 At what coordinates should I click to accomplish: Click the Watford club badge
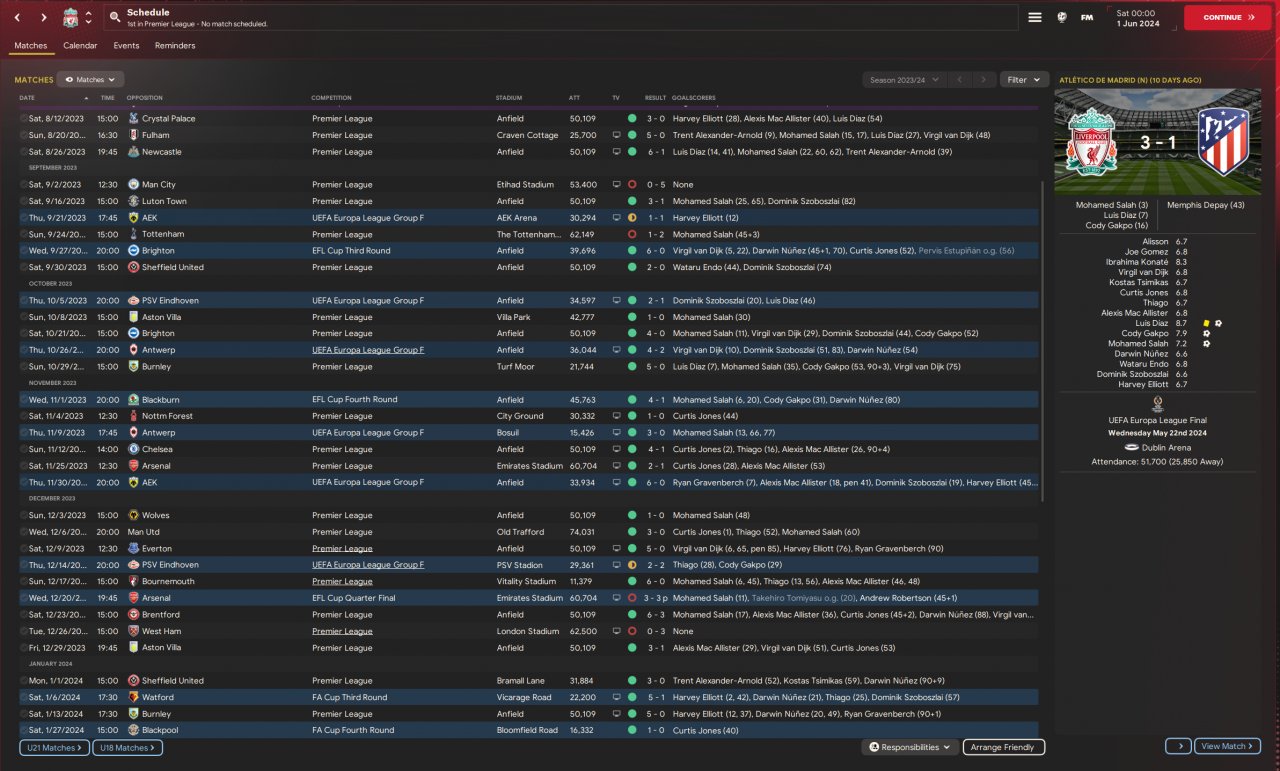click(134, 697)
